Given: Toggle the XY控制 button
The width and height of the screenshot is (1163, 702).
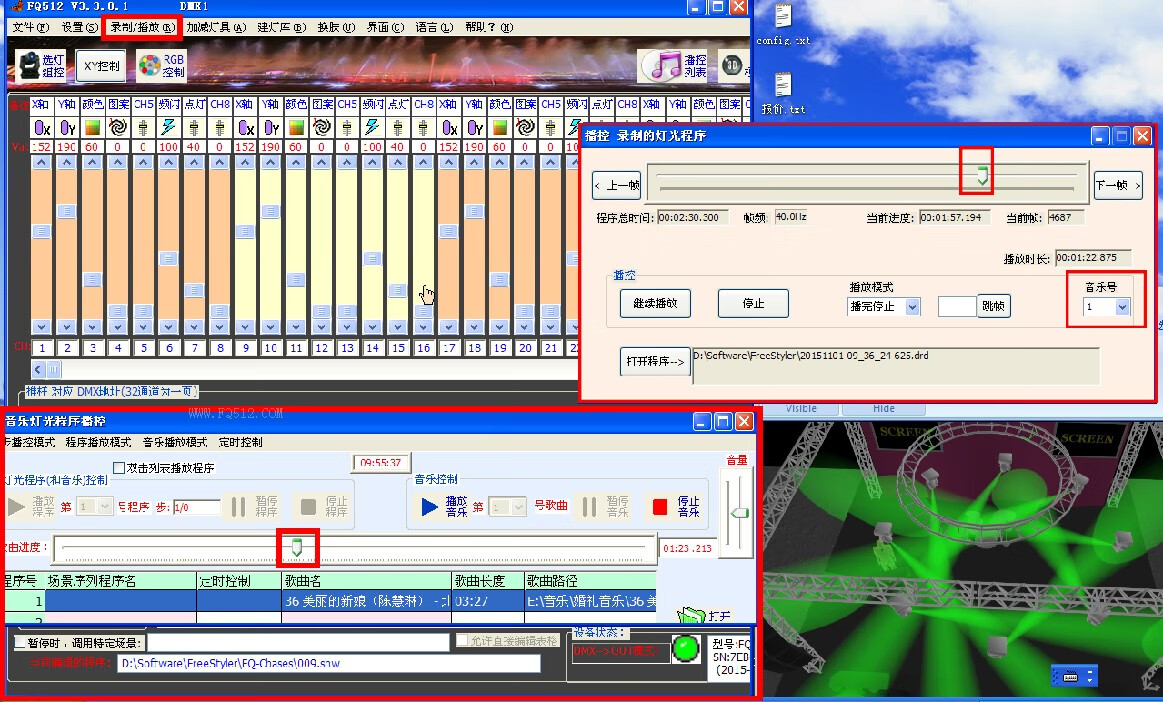Looking at the screenshot, I should 101,66.
